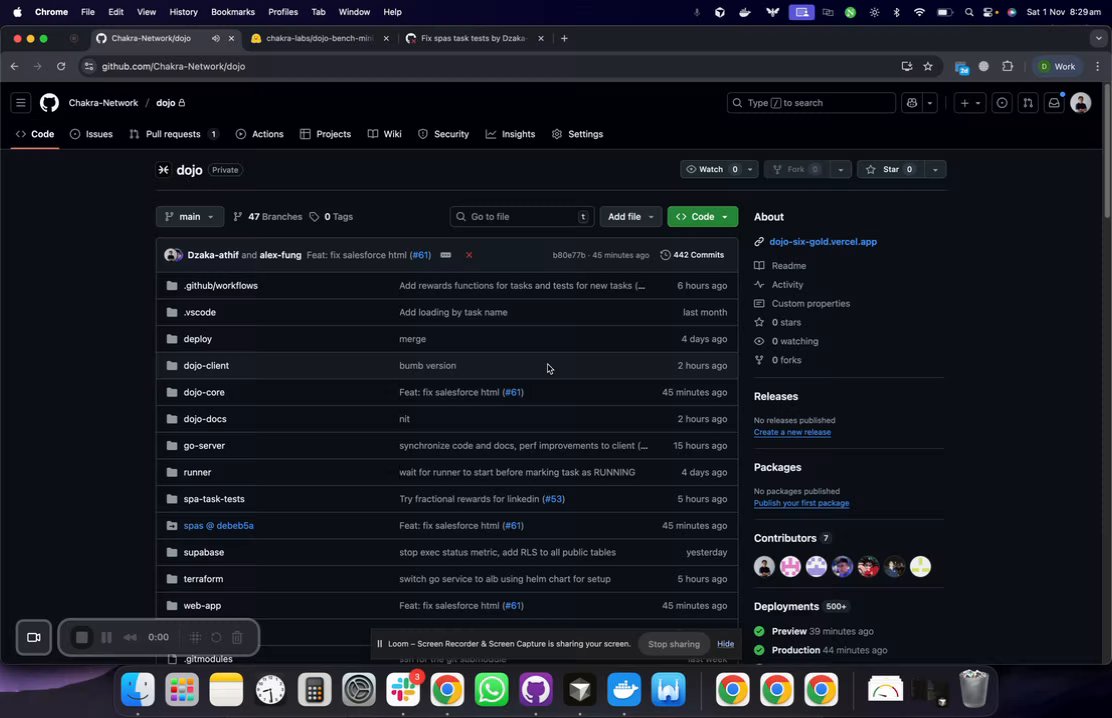Open Finder from the Dock
1112x718 pixels.
(x=138, y=690)
